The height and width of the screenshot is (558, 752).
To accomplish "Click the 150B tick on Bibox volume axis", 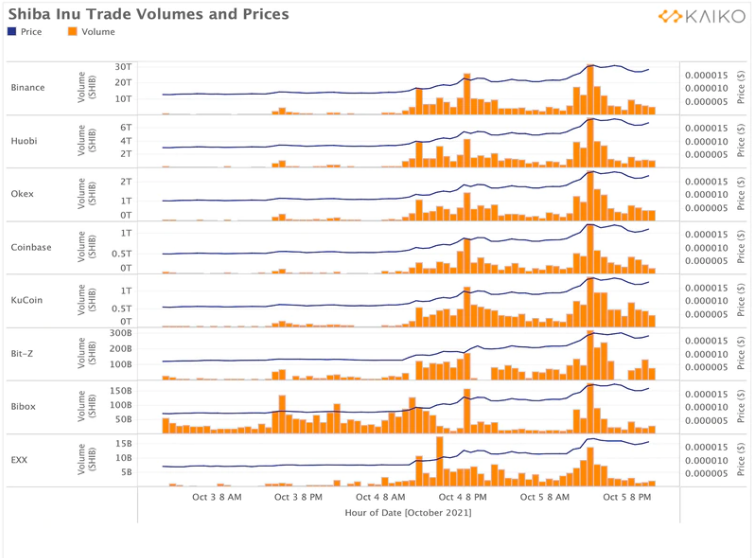I will [x=120, y=391].
